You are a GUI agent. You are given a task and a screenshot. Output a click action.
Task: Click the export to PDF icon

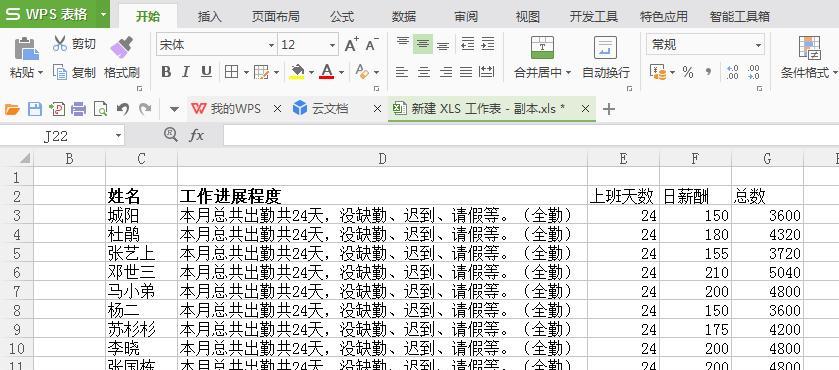pyautogui.click(x=57, y=109)
